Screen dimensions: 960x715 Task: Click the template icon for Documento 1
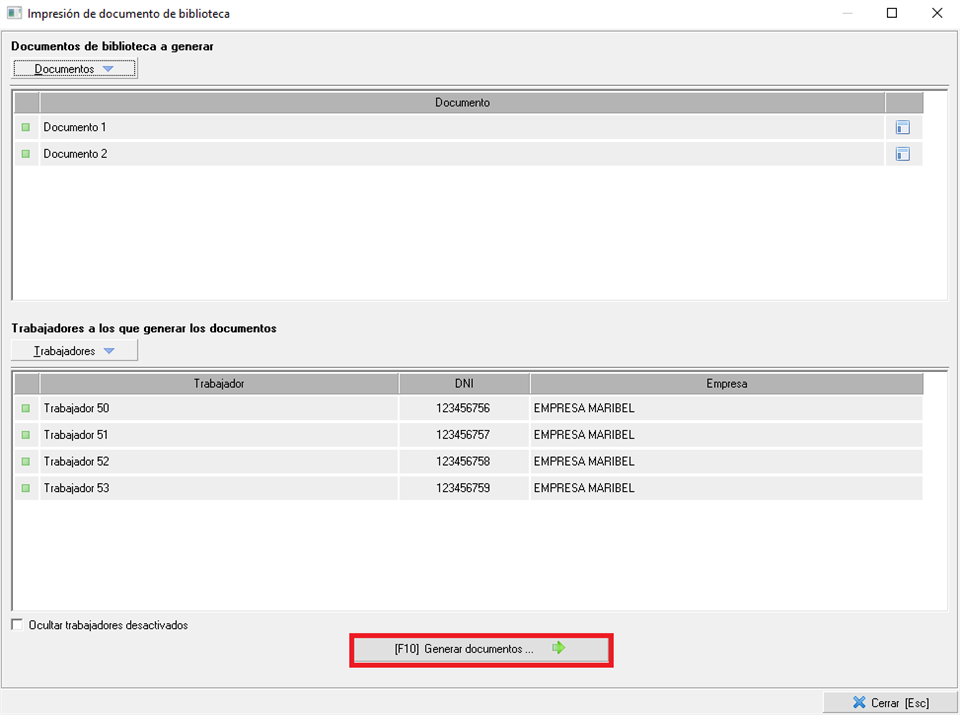pos(902,127)
